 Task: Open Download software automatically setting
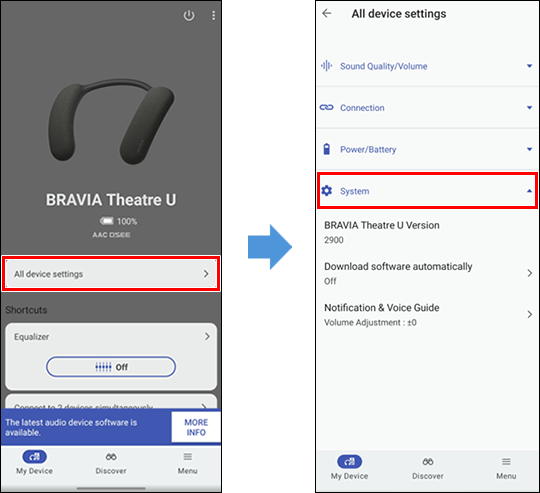427,273
